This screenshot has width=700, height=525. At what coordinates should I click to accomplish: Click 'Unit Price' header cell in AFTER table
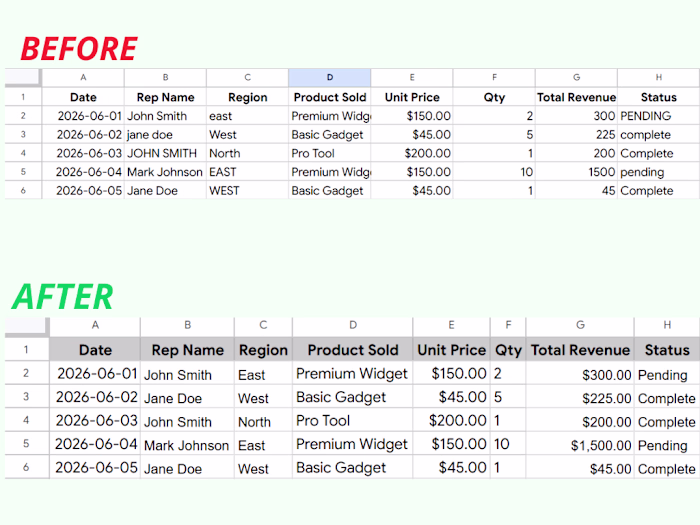(451, 350)
